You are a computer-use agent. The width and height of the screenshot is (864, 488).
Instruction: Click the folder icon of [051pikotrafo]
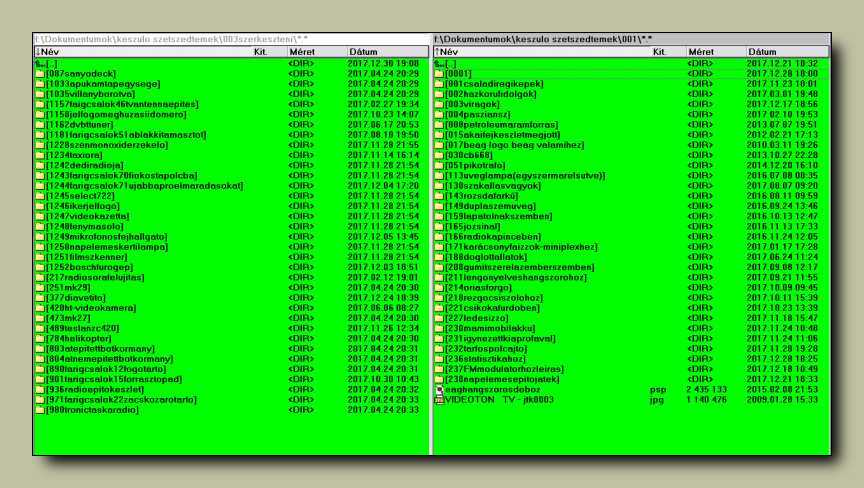tap(439, 165)
